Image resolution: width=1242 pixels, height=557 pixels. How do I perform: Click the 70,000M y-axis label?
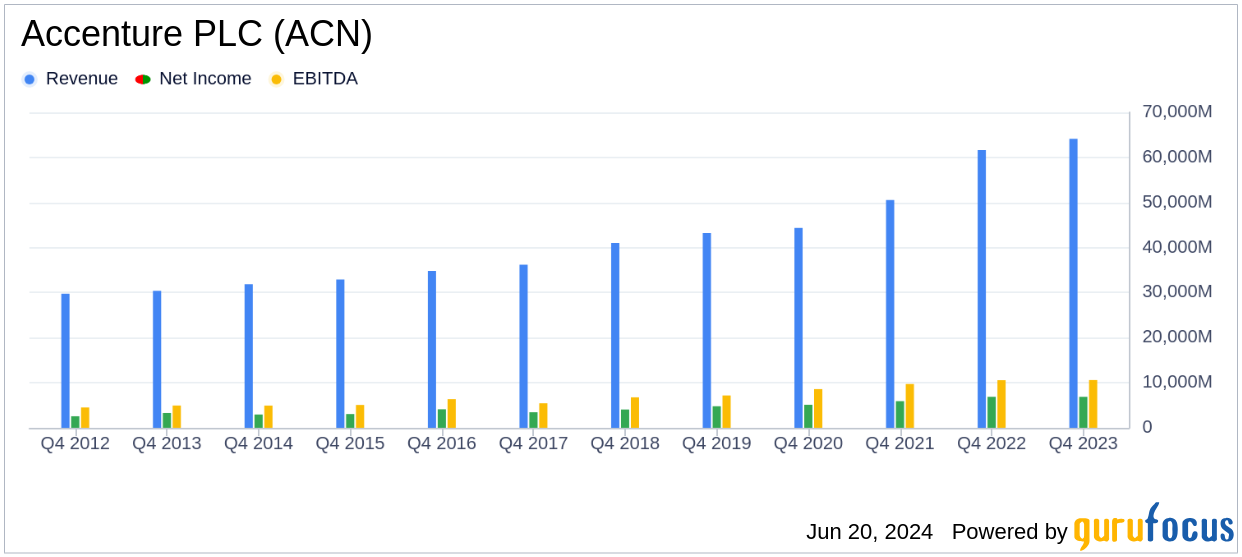point(1175,112)
